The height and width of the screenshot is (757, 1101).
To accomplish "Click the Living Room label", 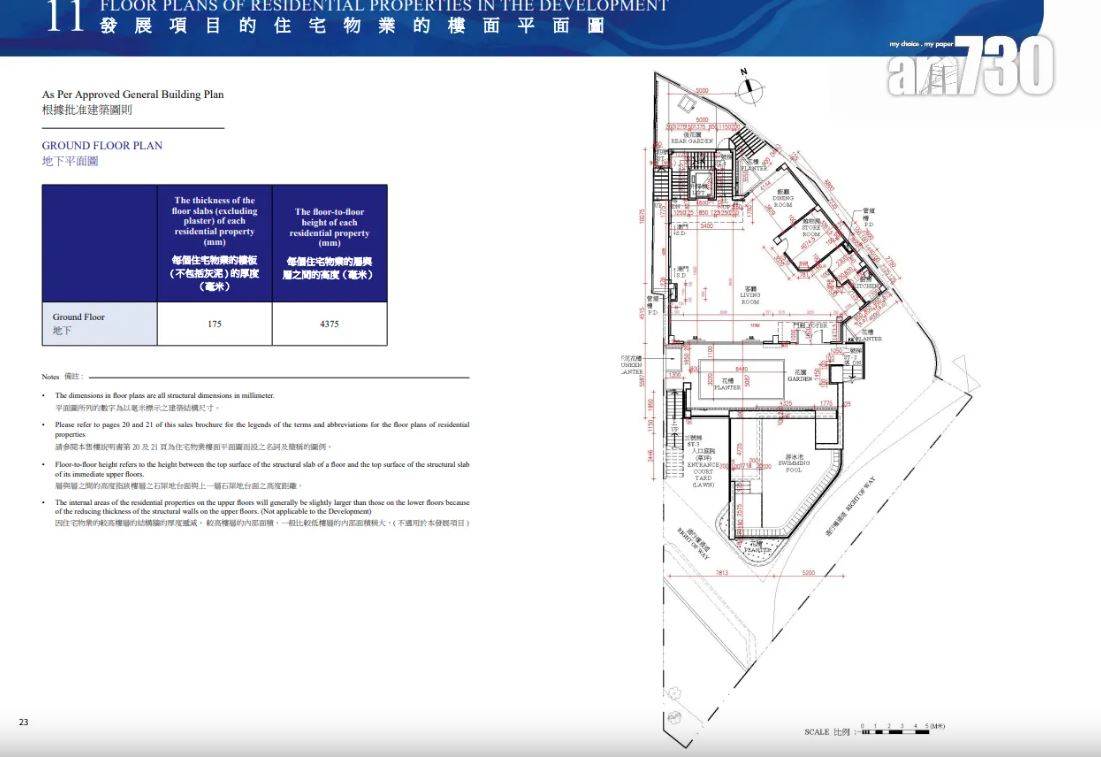I will click(750, 294).
